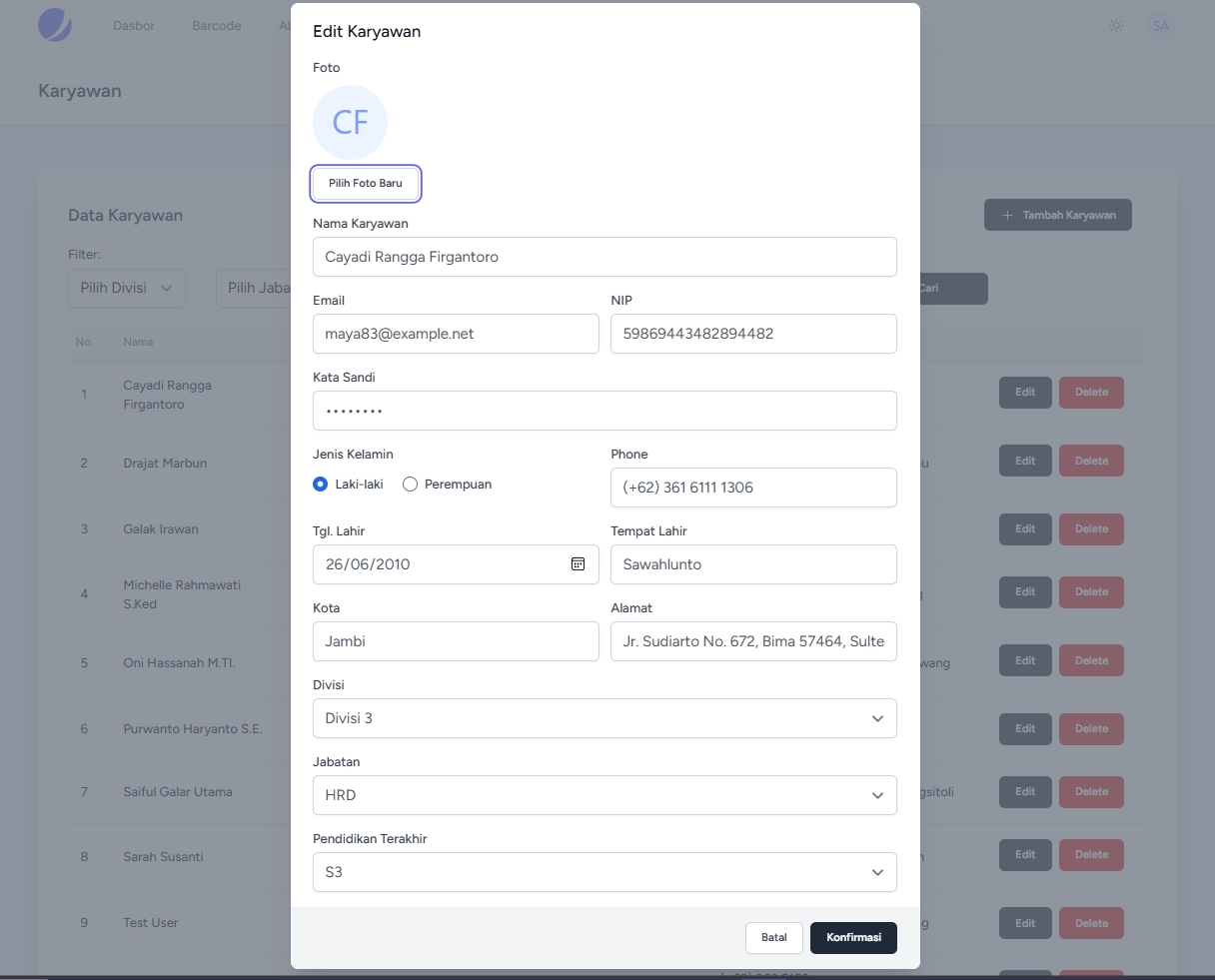Click into the NIP input field
The image size is (1215, 980).
(x=752, y=334)
